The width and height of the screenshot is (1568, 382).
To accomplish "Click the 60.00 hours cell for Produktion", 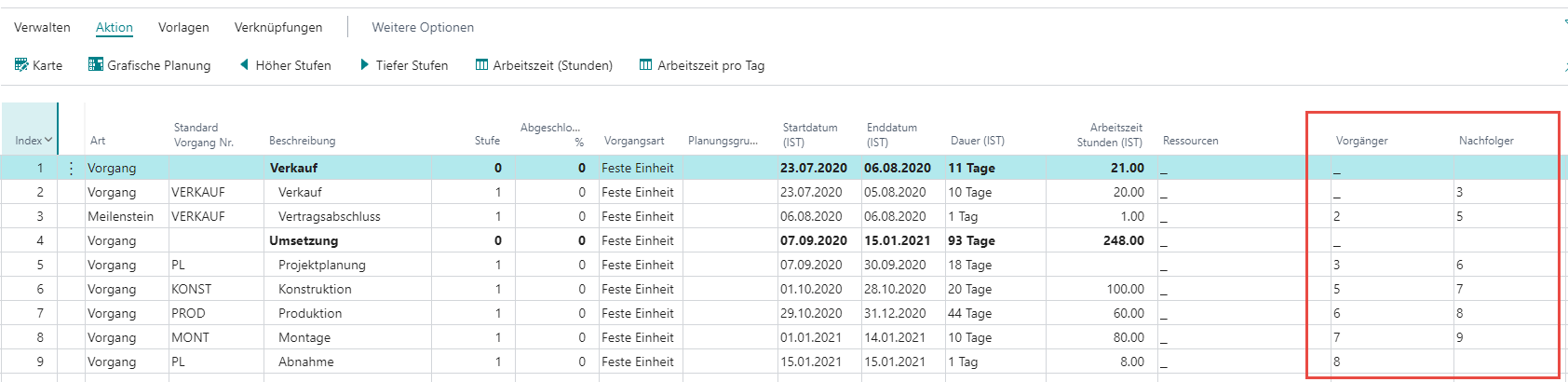I will click(x=1129, y=314).
